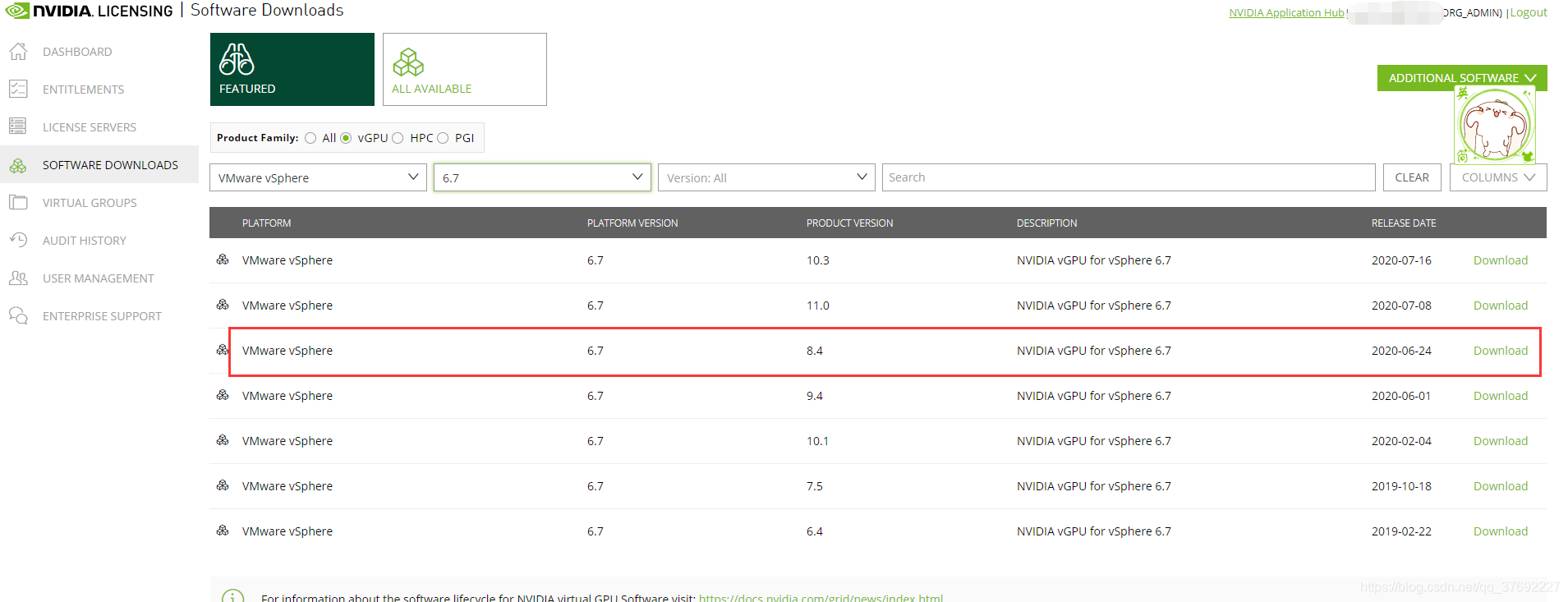Select the HPC product family radio
This screenshot has width=1568, height=602.
pos(398,138)
